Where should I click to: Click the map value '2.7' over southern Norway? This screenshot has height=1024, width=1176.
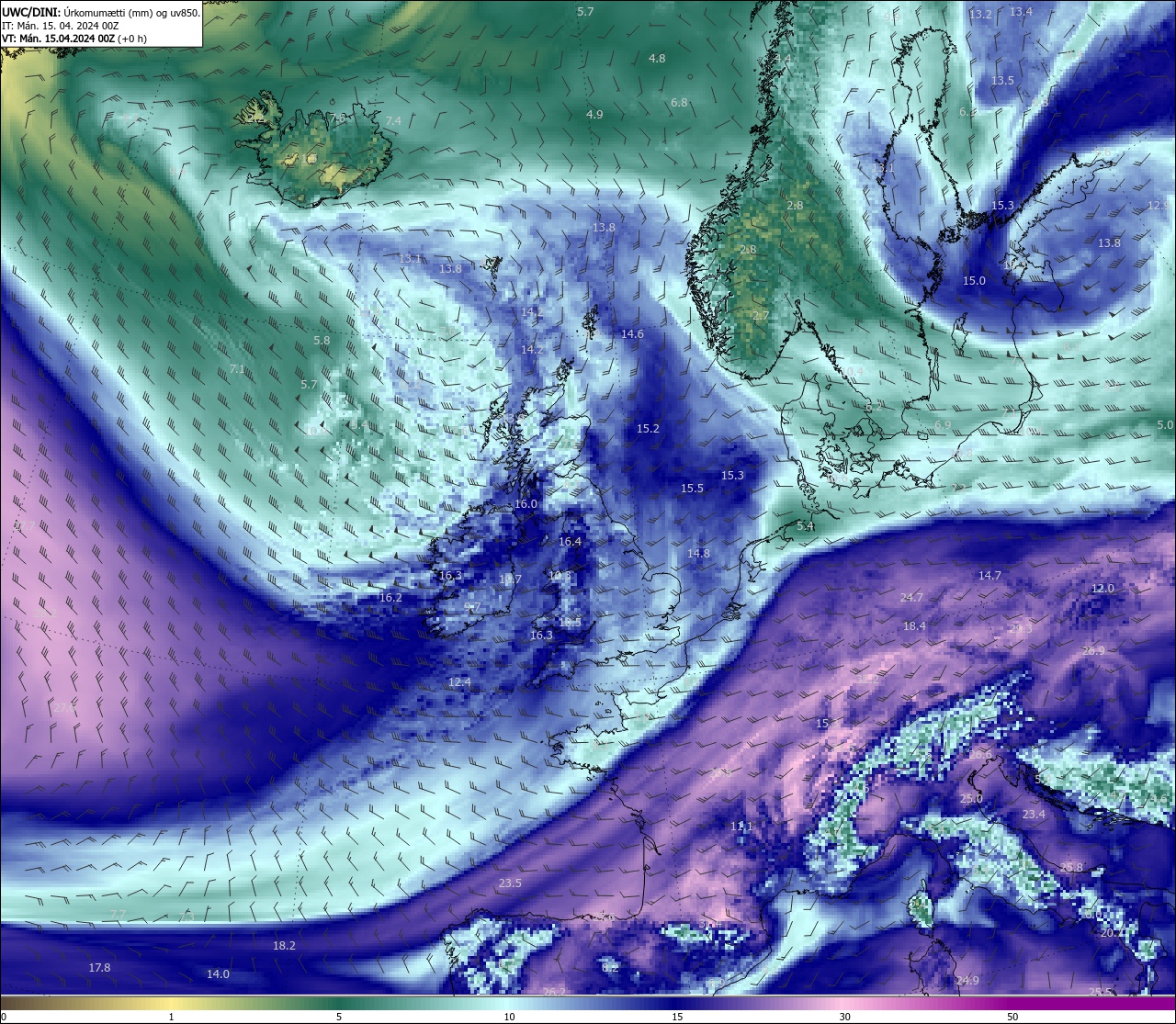click(x=761, y=316)
